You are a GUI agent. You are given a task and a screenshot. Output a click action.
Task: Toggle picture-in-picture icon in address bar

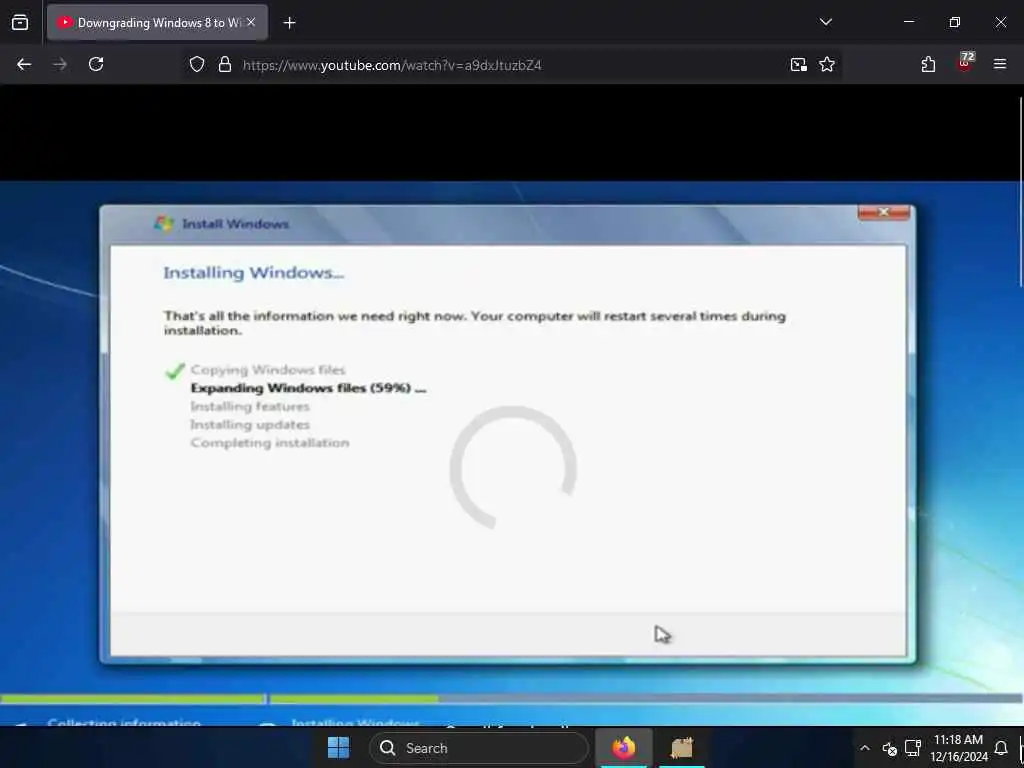click(798, 64)
